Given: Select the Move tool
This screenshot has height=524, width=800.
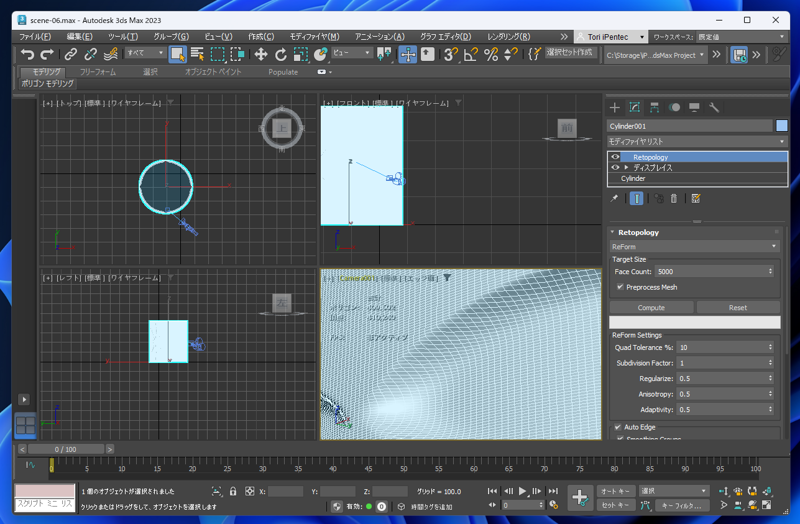Looking at the screenshot, I should pos(261,54).
